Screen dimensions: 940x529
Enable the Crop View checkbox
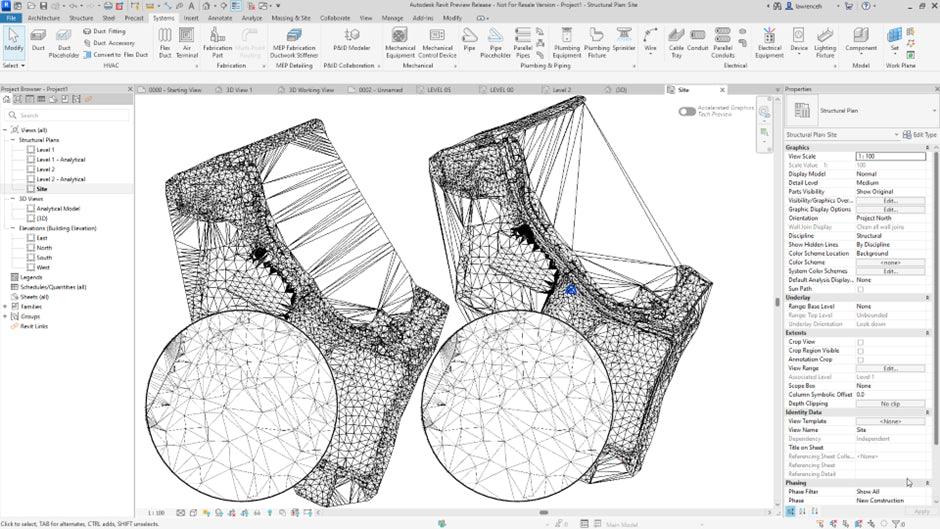coord(860,342)
